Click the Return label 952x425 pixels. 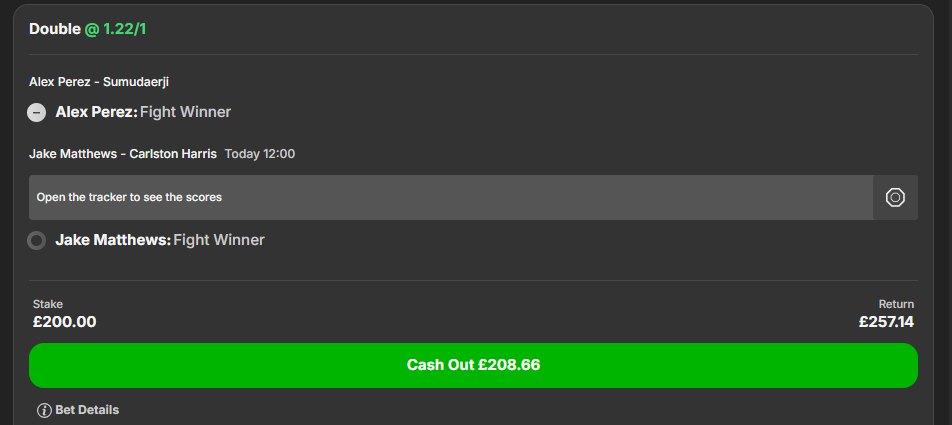coord(896,304)
